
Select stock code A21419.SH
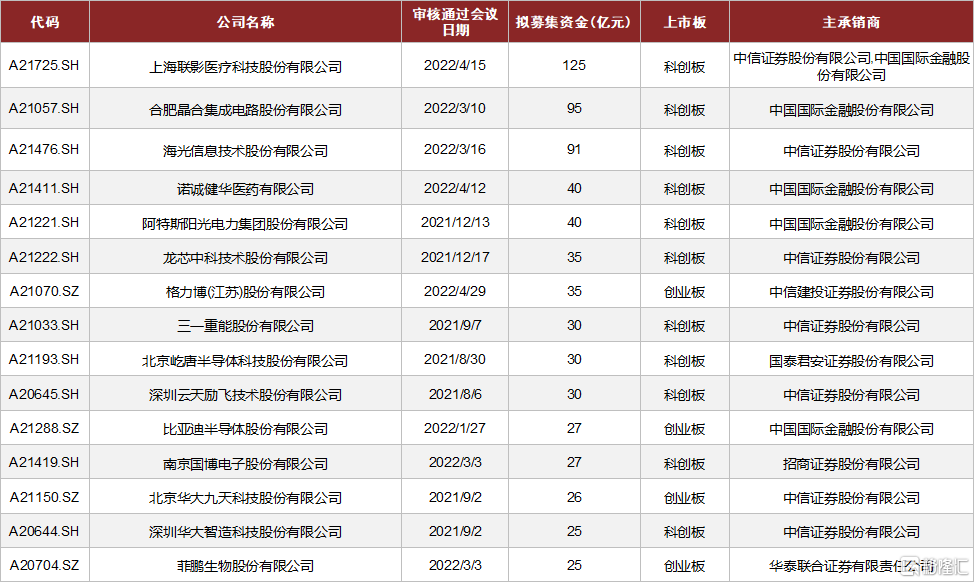[44, 462]
